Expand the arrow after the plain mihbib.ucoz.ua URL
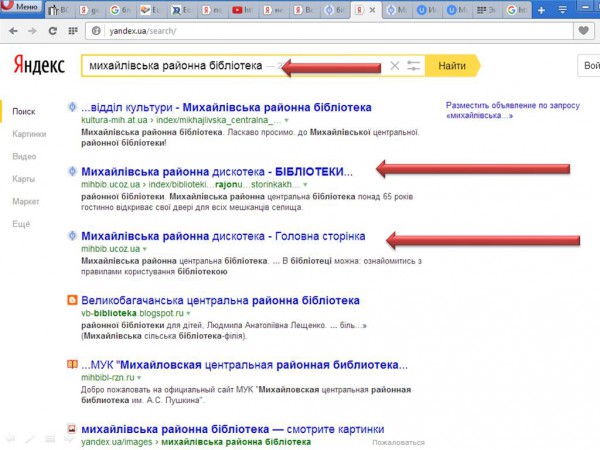This screenshot has width=600, height=450. pos(145,249)
